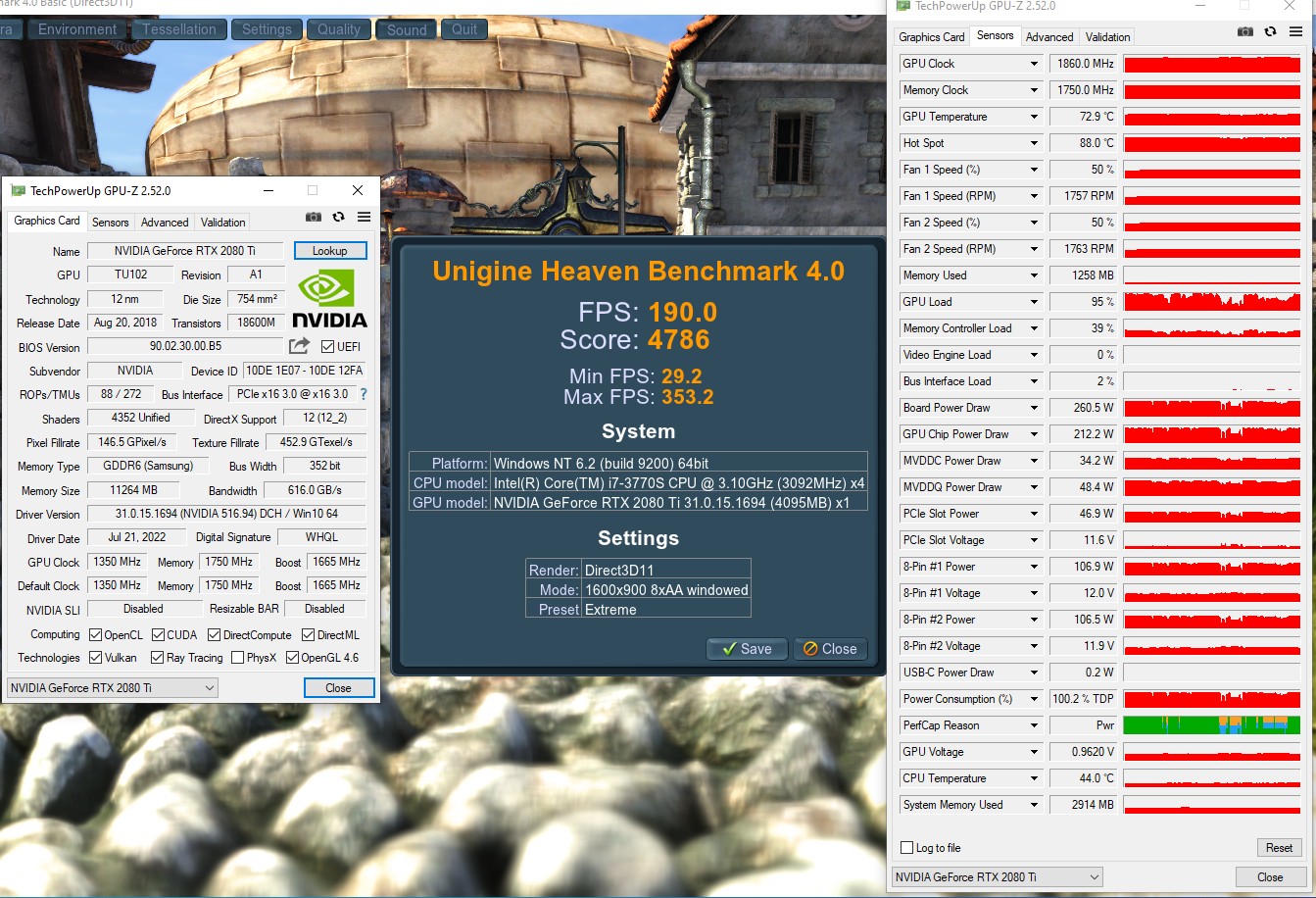The width and height of the screenshot is (1316, 898).
Task: Click refresh icon in GPU-Z Graphics Card window
Action: coord(339,217)
